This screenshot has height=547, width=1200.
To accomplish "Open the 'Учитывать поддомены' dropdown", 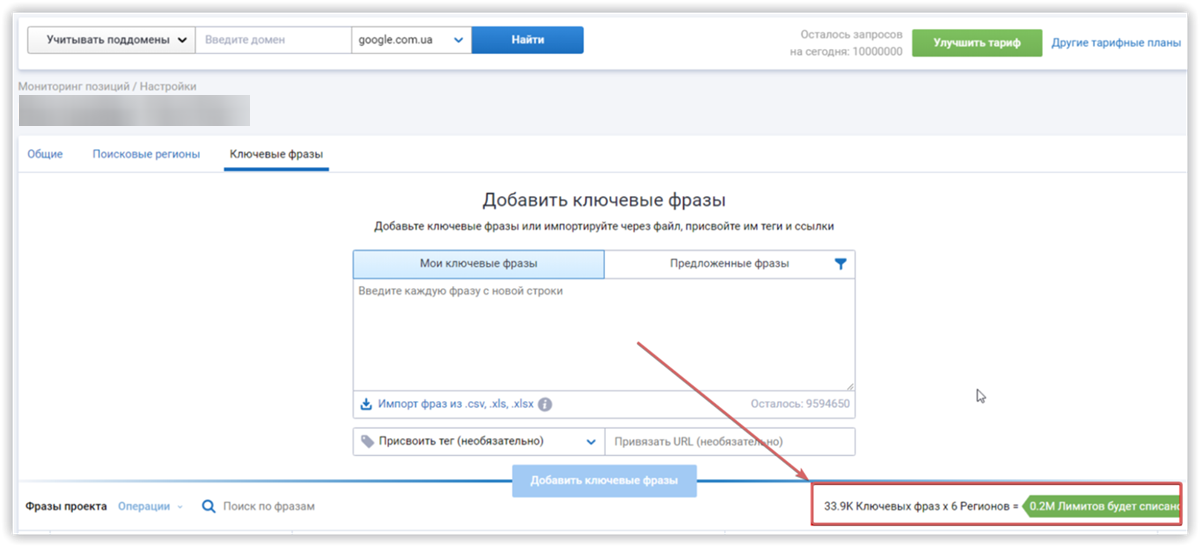I will [110, 40].
